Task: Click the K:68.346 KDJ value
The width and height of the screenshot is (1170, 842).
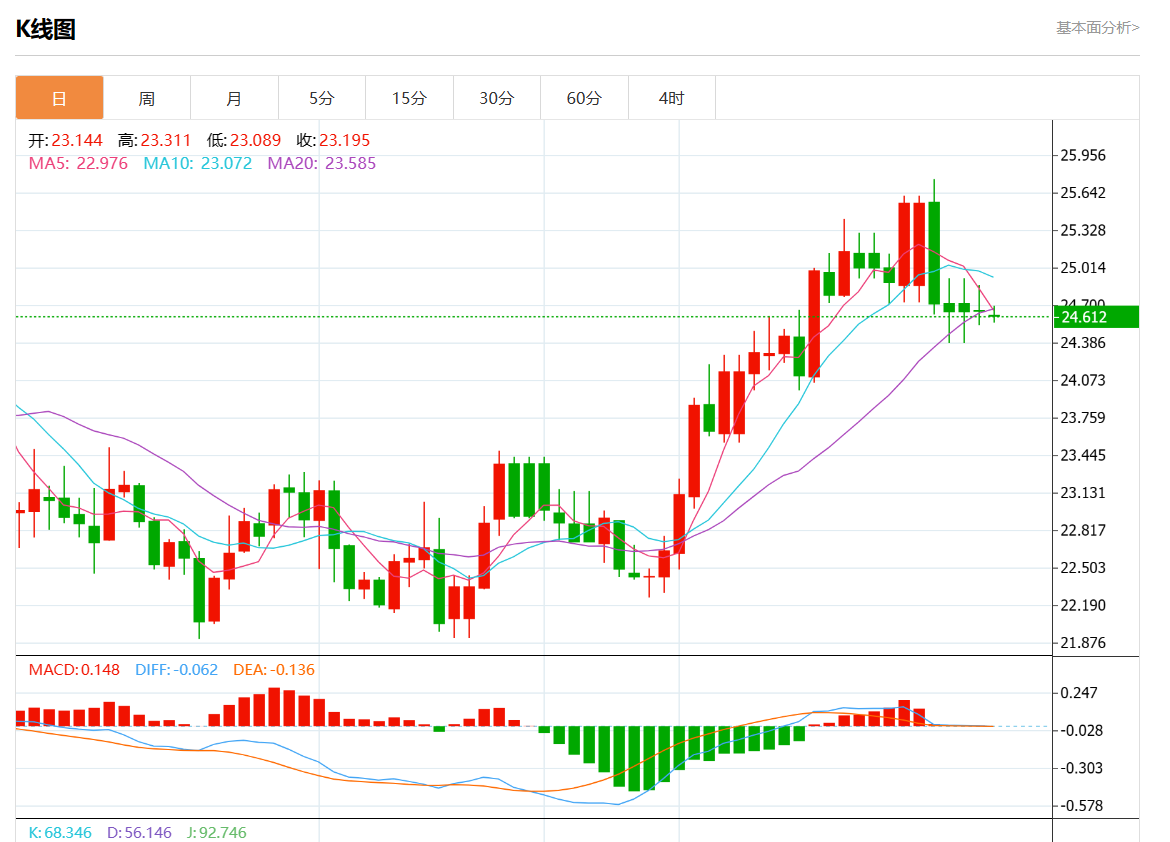Action: click(60, 832)
